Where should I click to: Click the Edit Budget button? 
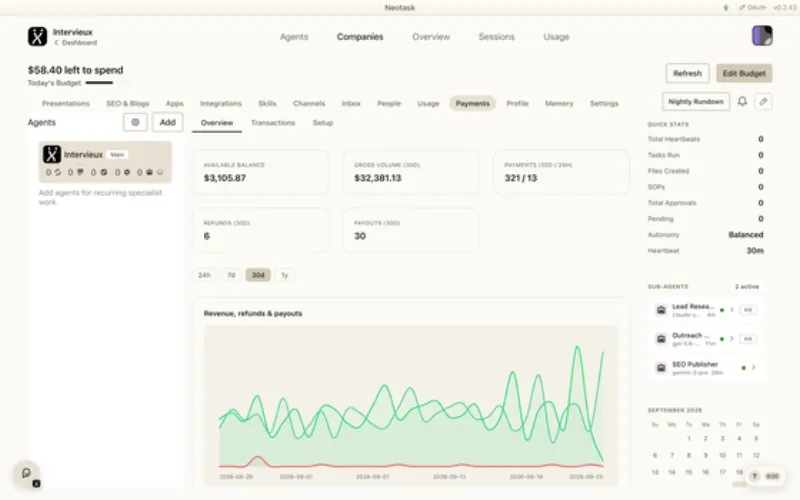tap(744, 73)
